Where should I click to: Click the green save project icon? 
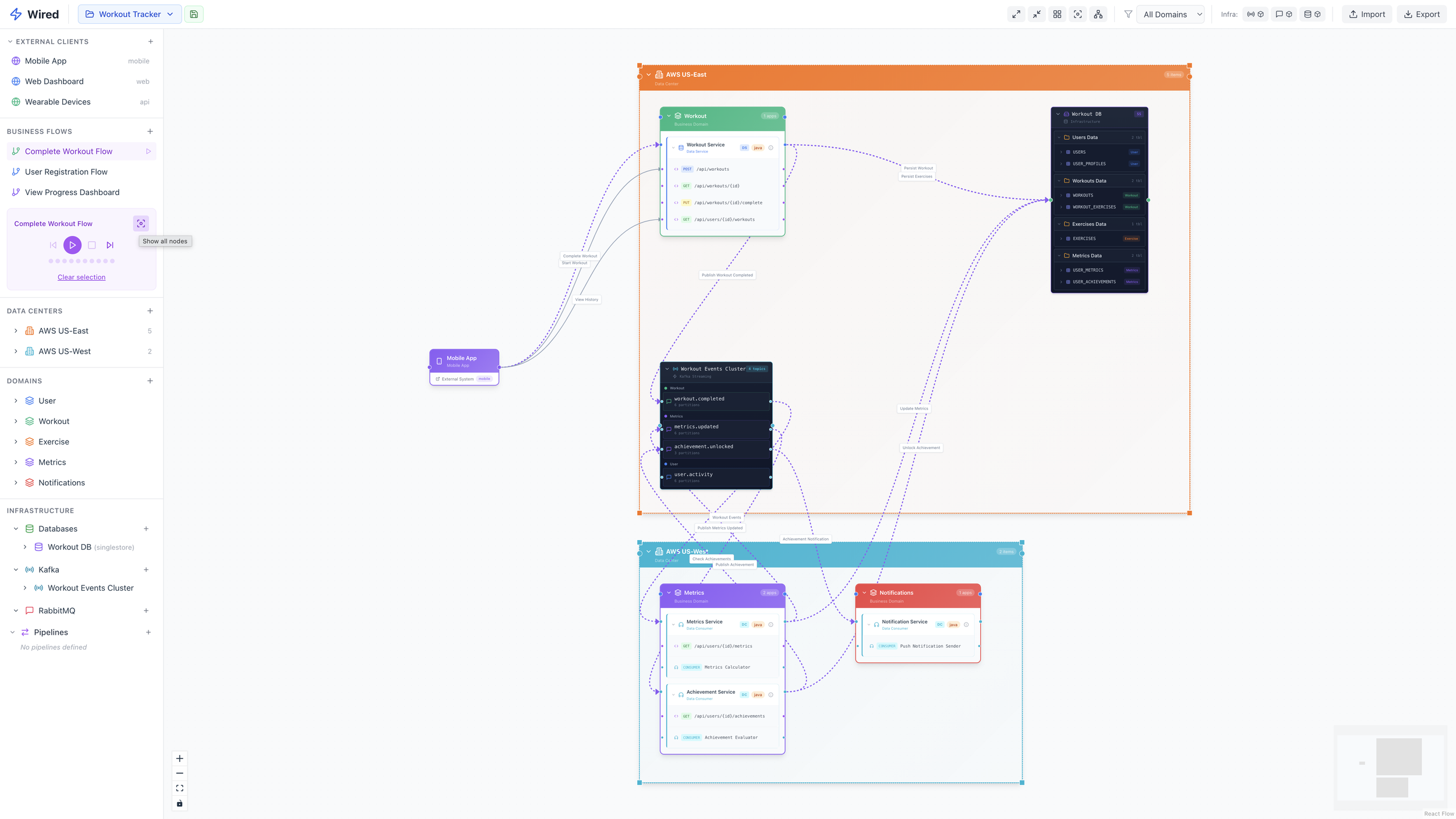click(194, 15)
